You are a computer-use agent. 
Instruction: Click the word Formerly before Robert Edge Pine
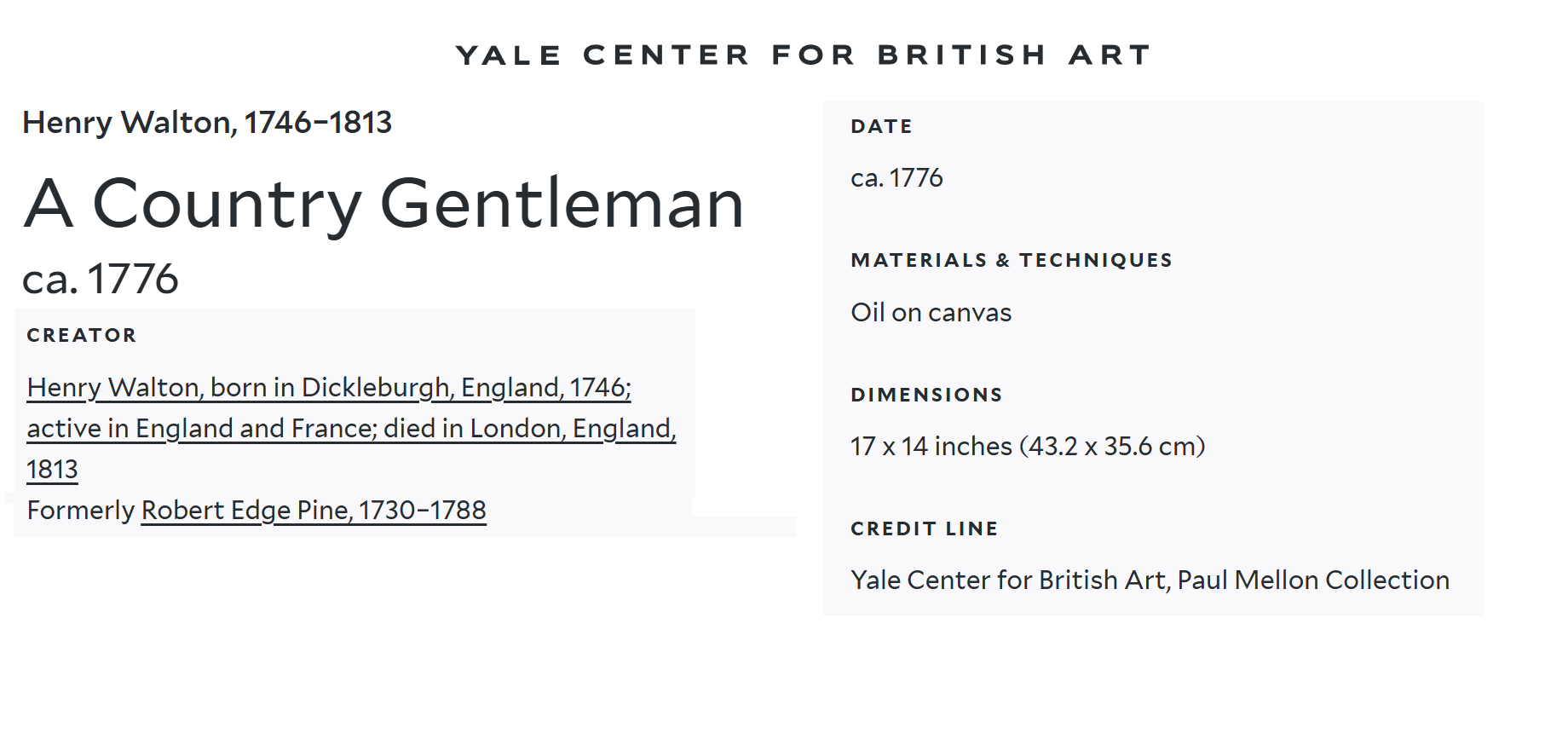(81, 511)
